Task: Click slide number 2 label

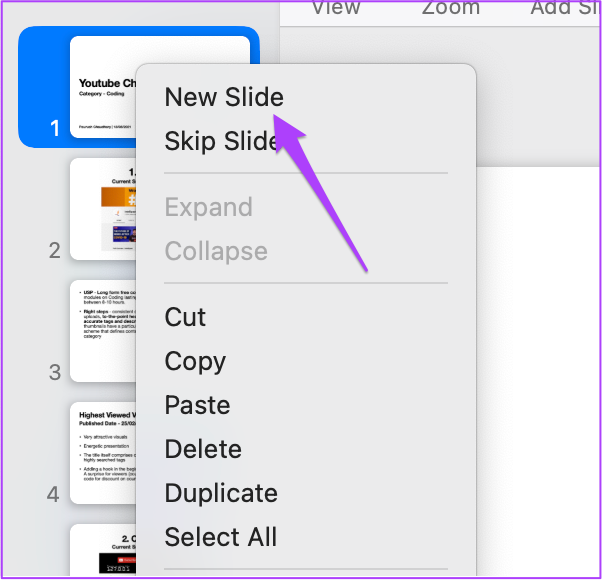Action: tap(55, 250)
